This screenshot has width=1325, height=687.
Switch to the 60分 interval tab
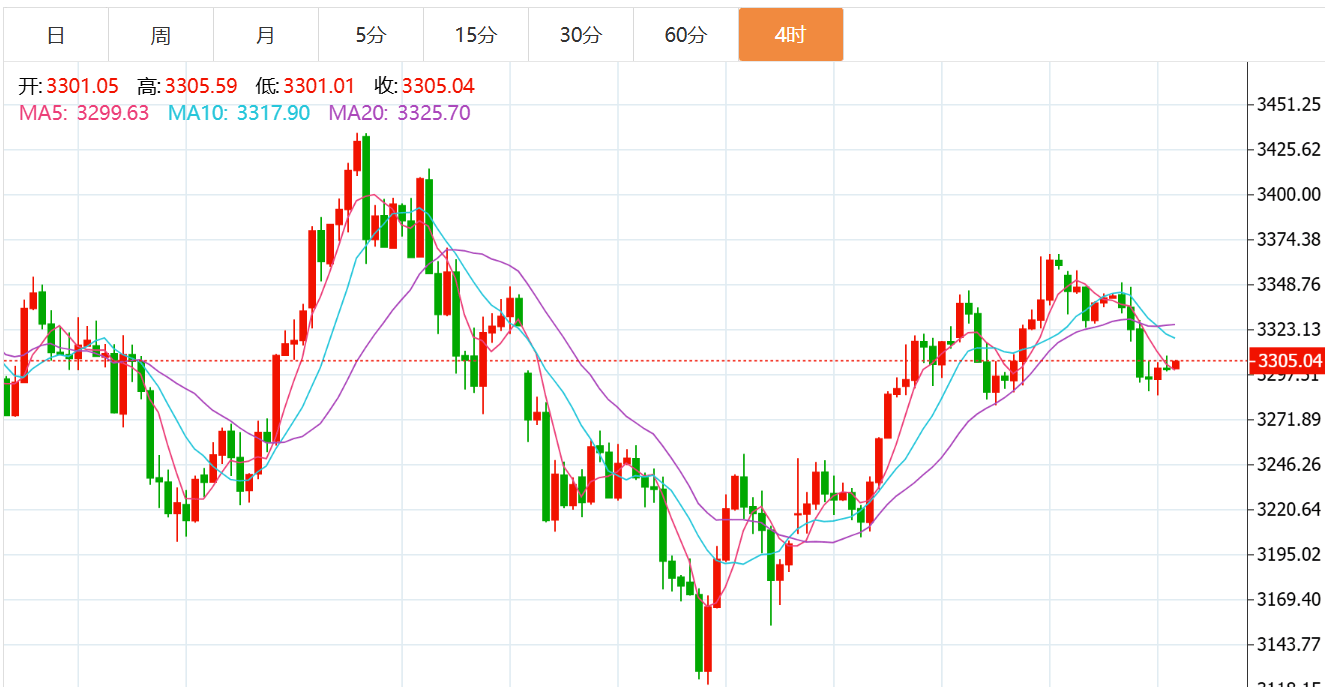tap(685, 35)
